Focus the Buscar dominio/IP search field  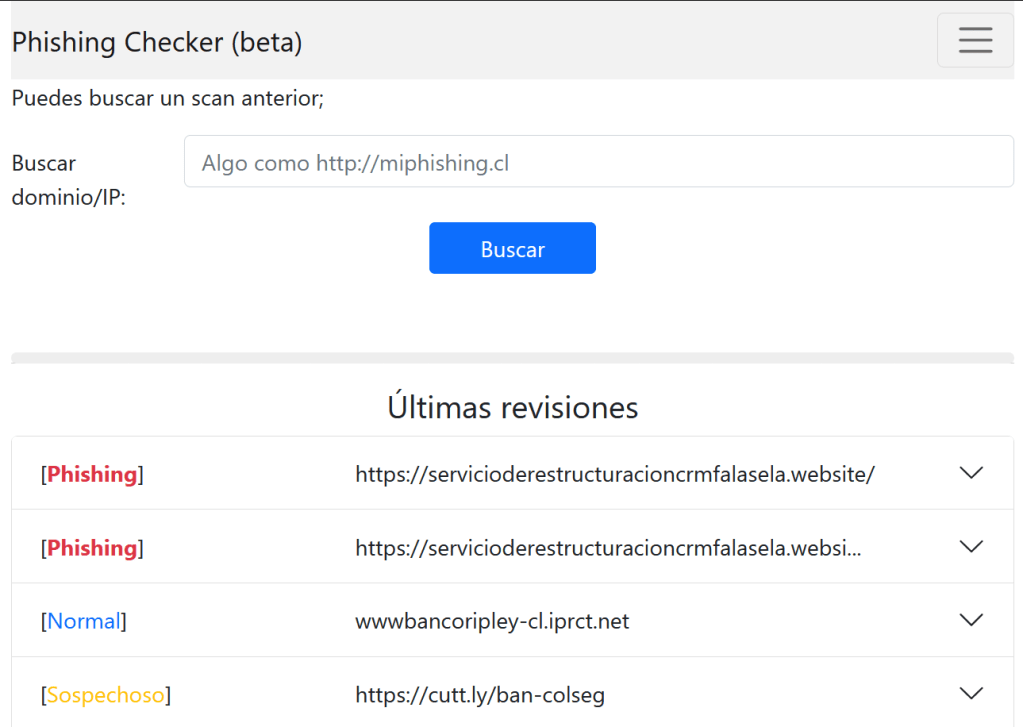pyautogui.click(x=598, y=162)
